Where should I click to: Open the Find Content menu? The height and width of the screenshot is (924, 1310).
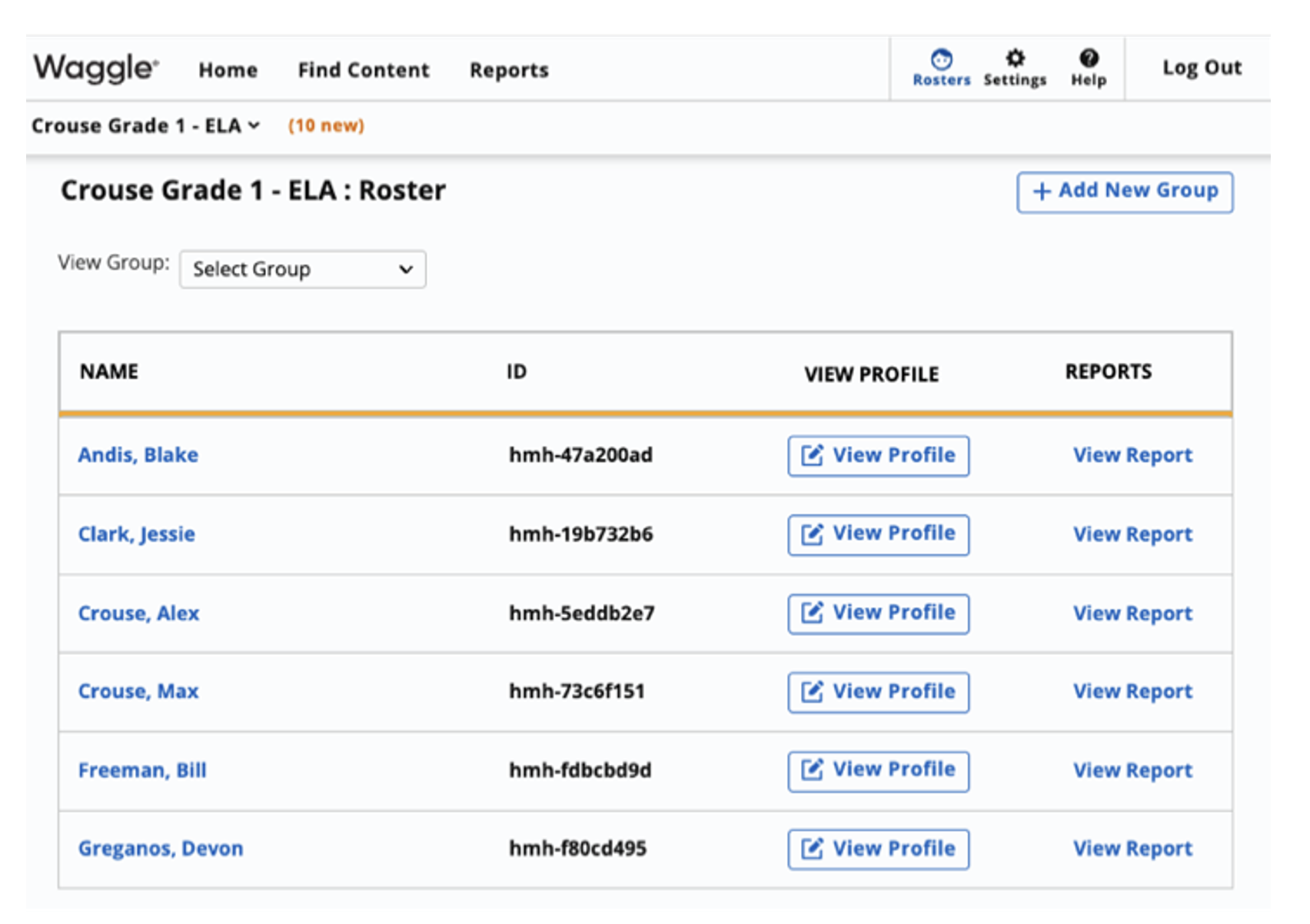[x=364, y=70]
